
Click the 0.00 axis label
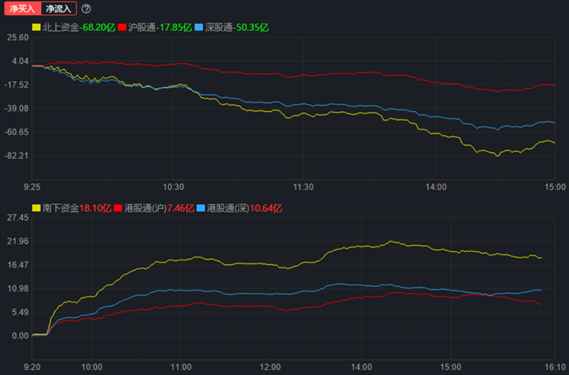click(x=20, y=336)
